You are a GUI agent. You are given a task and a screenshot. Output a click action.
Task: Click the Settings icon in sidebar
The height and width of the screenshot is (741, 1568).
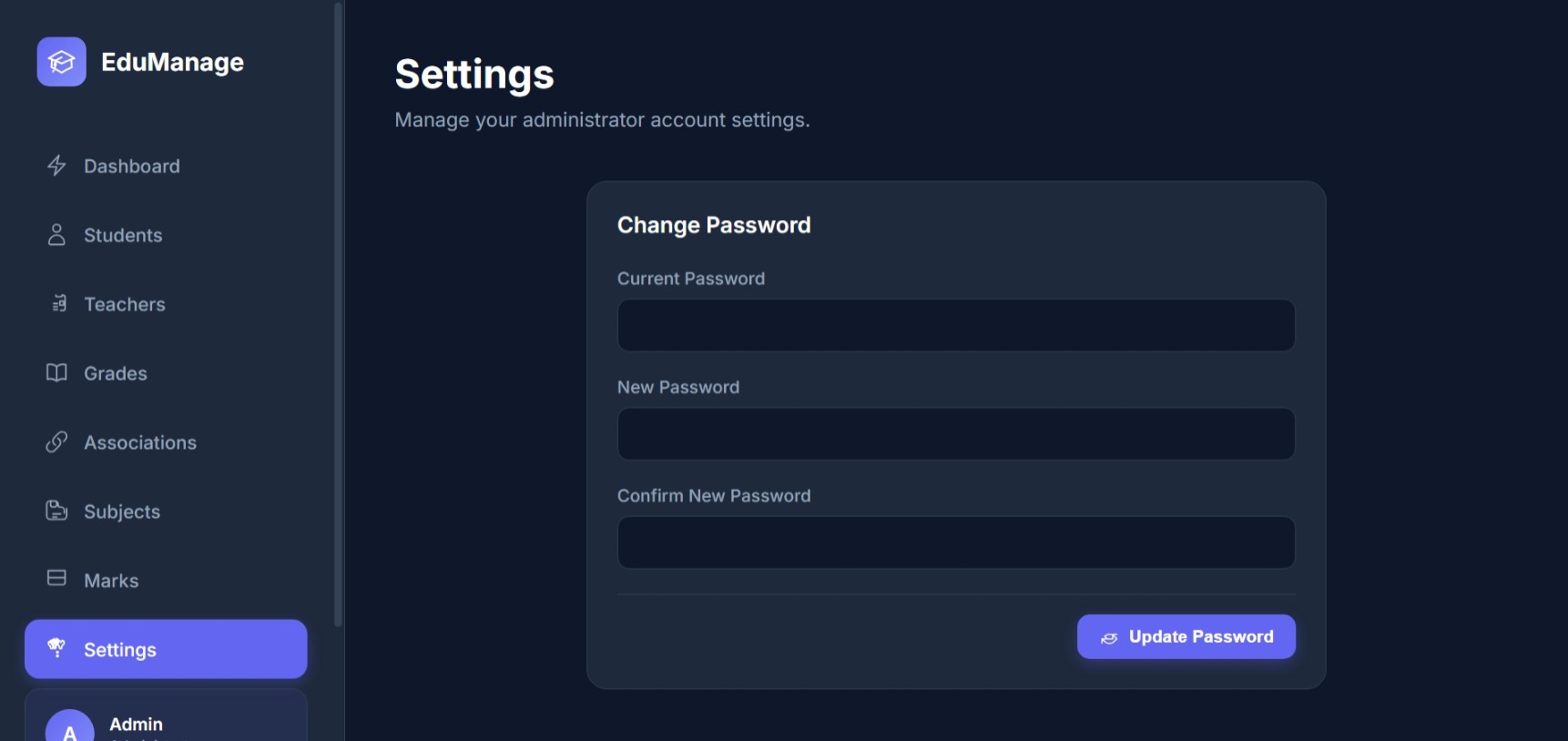[x=56, y=647]
